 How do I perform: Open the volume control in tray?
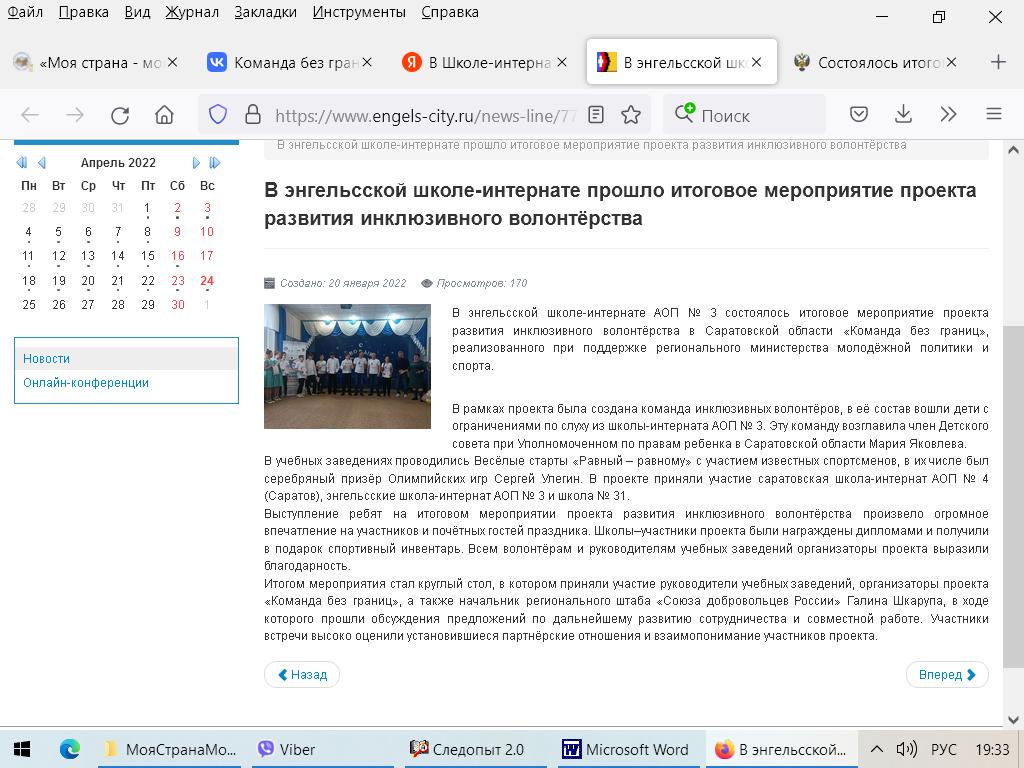click(906, 749)
